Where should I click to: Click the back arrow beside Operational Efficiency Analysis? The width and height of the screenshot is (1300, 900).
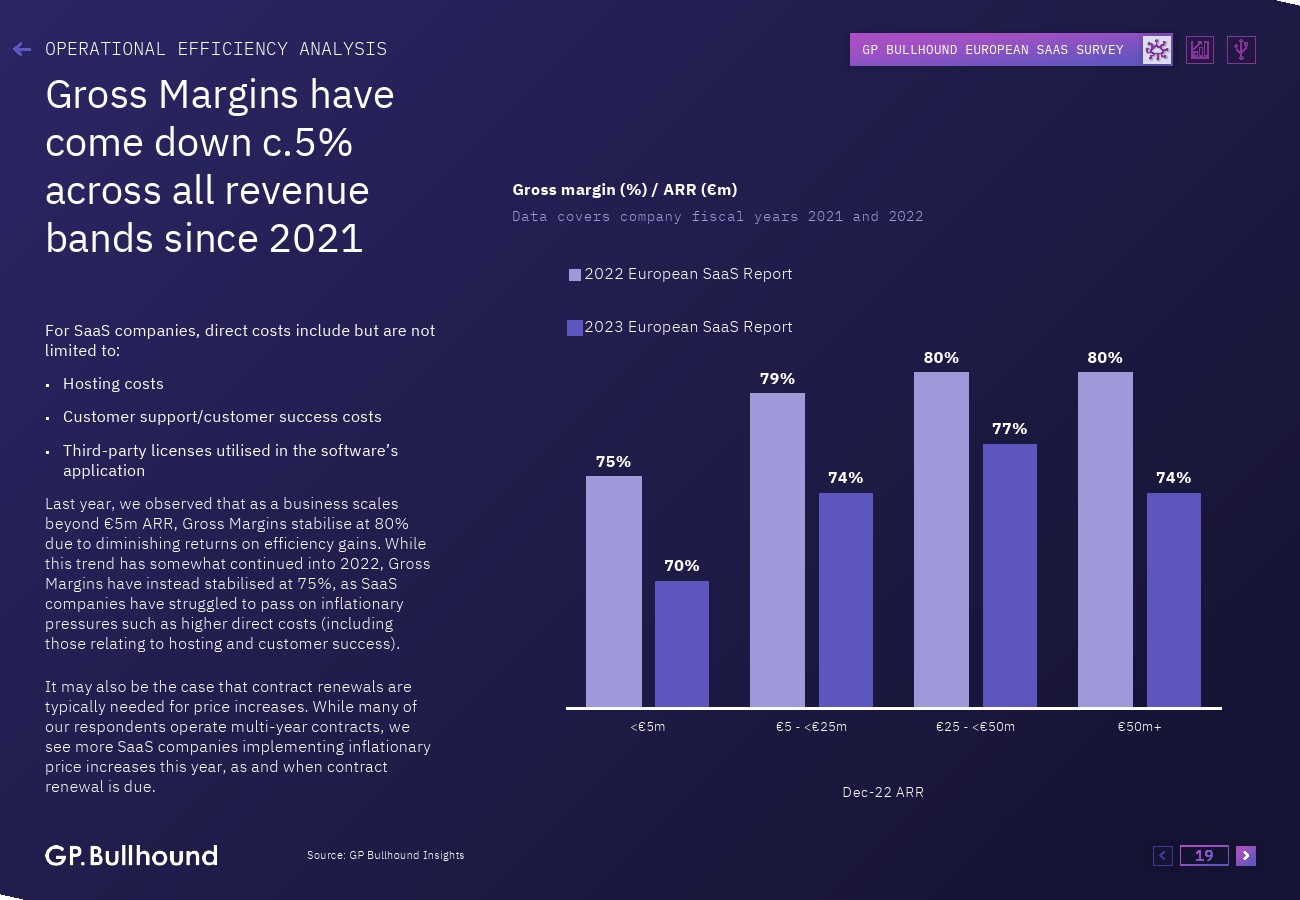click(x=22, y=49)
